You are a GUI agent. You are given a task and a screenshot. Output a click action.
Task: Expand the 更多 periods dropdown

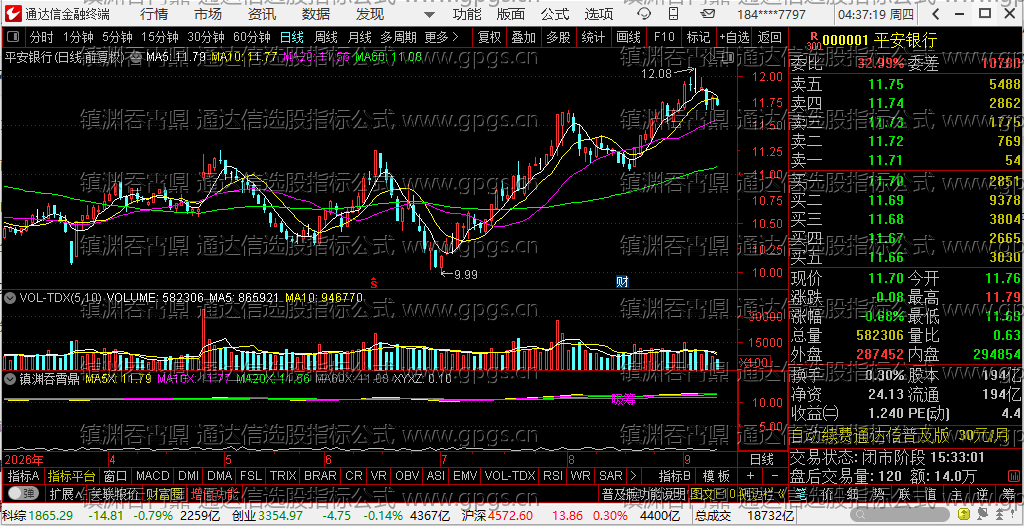coord(441,37)
